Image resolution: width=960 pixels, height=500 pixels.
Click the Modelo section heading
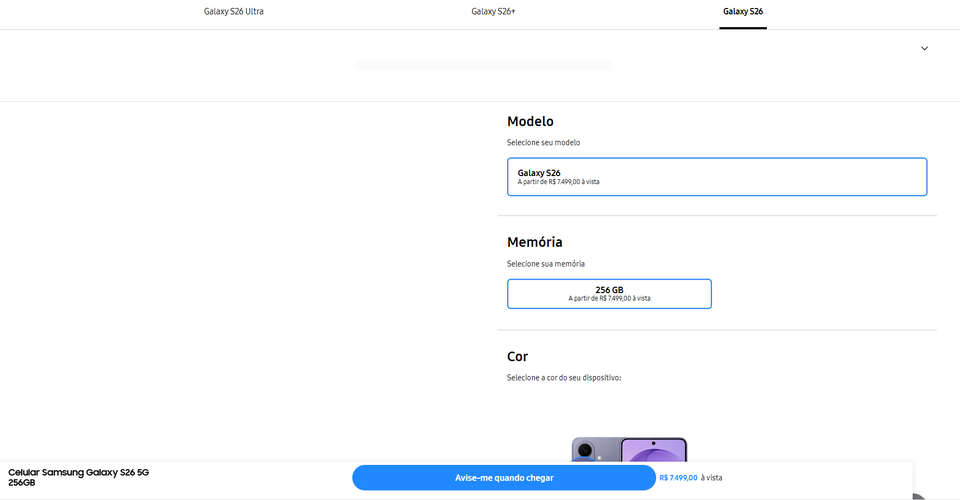coord(530,121)
